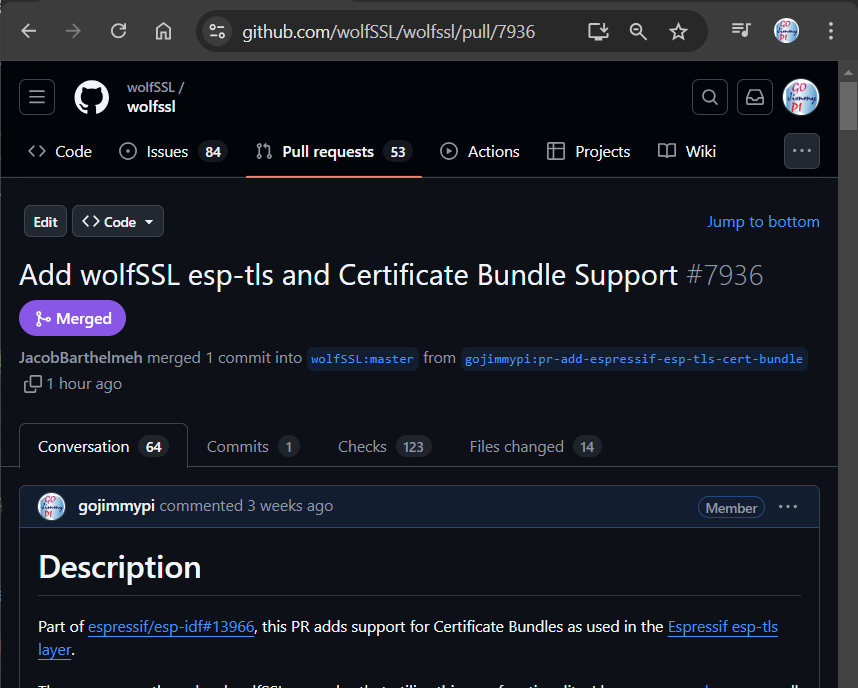Click the page vertical scrollbar thumb
858x688 pixels.
tap(848, 106)
